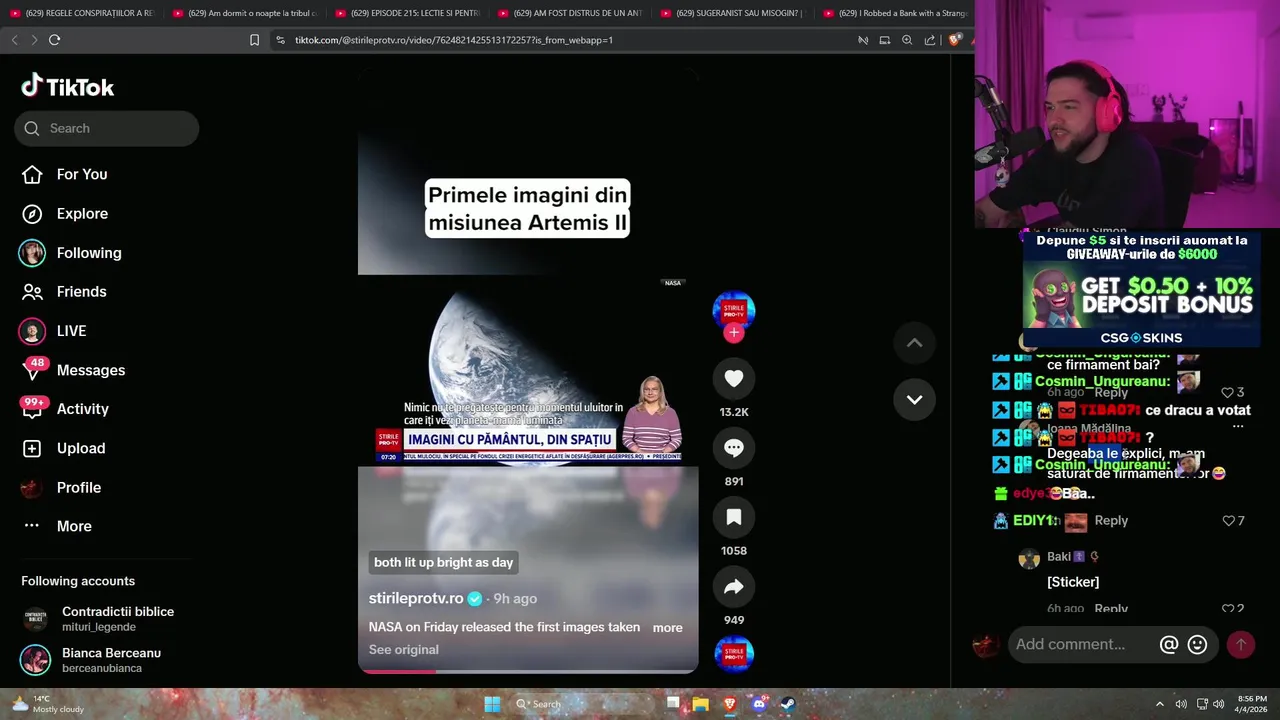Bookmark this page in the address bar

(x=254, y=40)
